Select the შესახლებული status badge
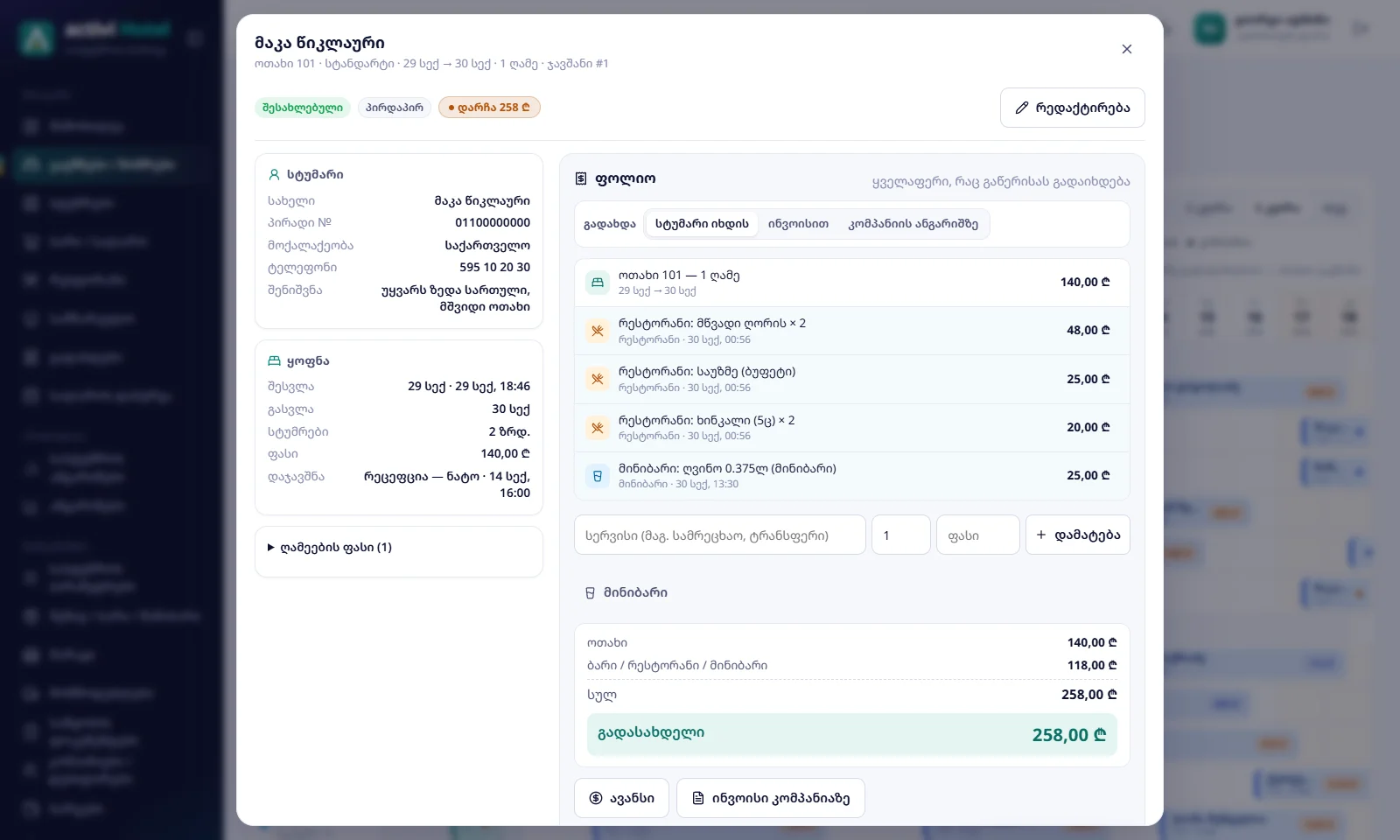This screenshot has height=840, width=1400. tap(303, 108)
